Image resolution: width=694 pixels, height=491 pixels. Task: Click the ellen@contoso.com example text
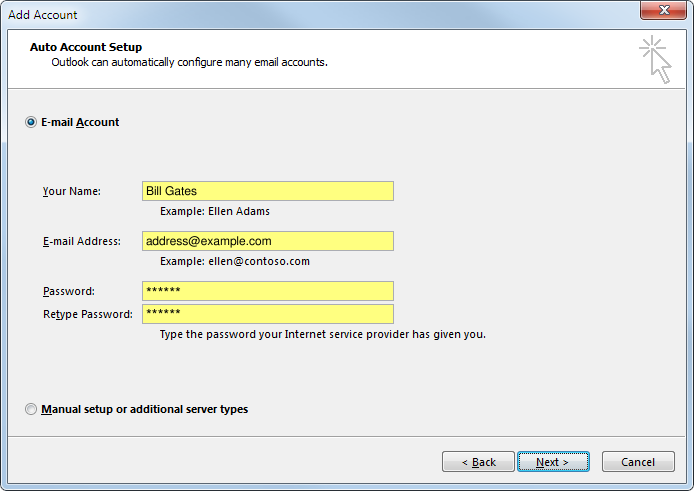pos(235,261)
